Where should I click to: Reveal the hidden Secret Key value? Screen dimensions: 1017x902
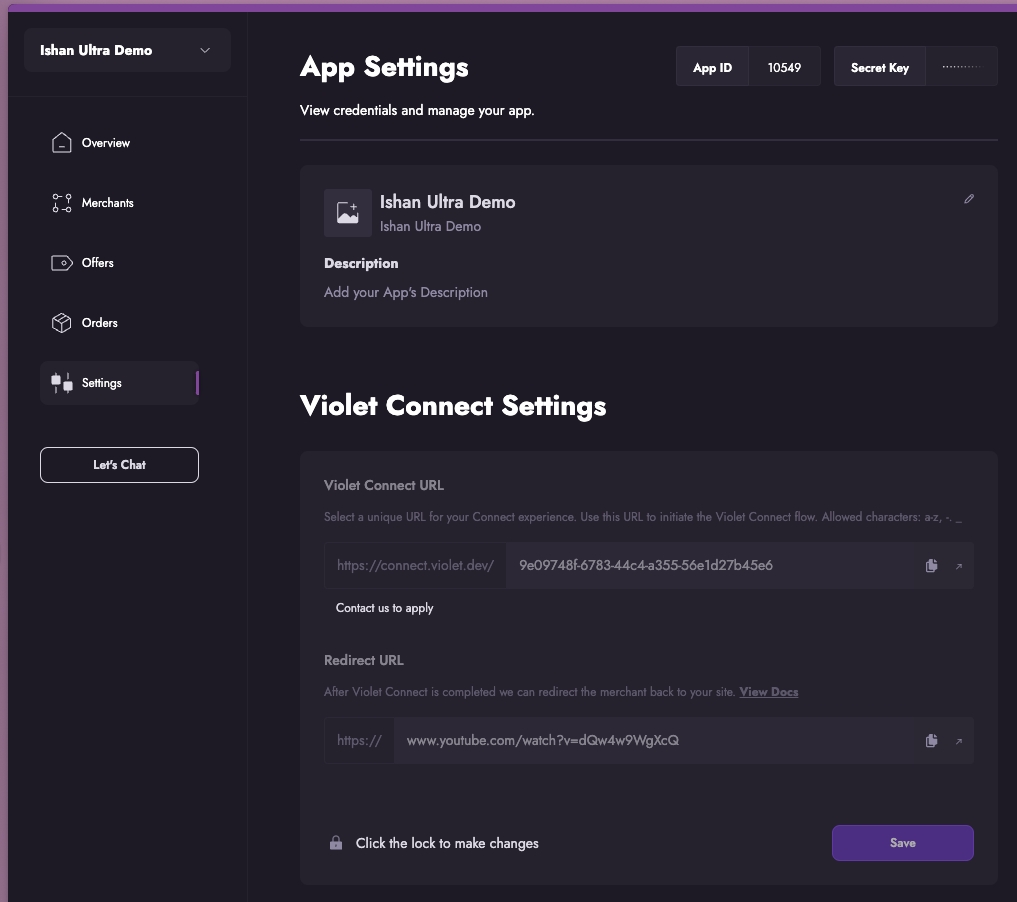tap(961, 66)
